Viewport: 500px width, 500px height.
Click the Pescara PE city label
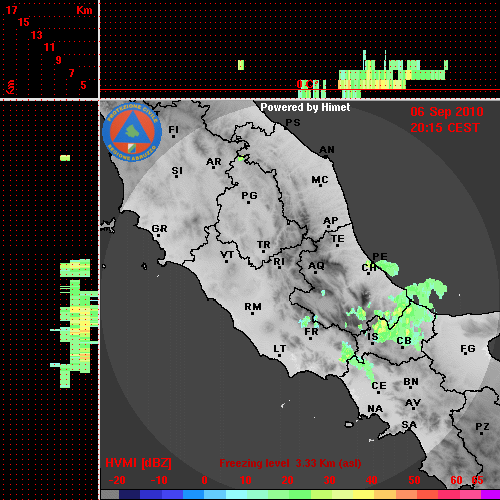(380, 256)
